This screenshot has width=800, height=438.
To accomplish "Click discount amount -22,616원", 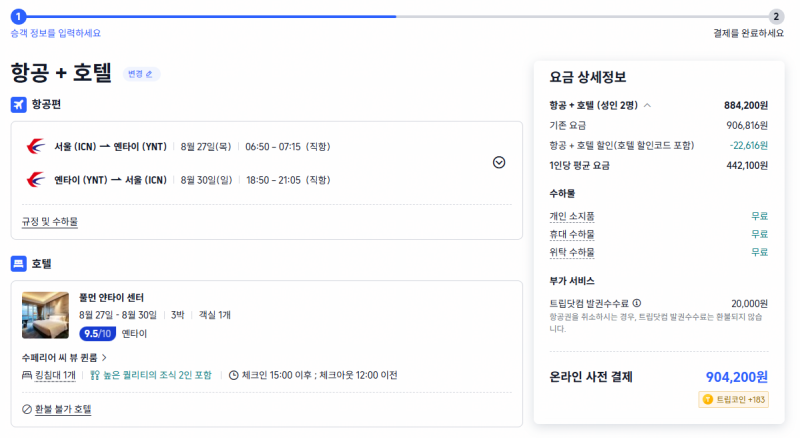I will pos(748,145).
